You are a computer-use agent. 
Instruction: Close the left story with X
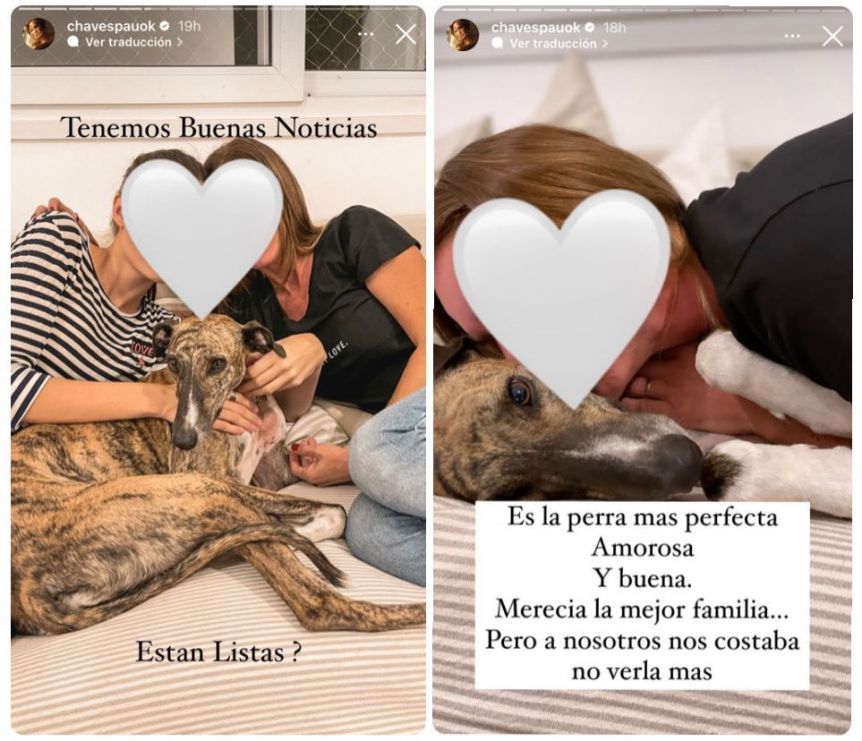coord(406,35)
